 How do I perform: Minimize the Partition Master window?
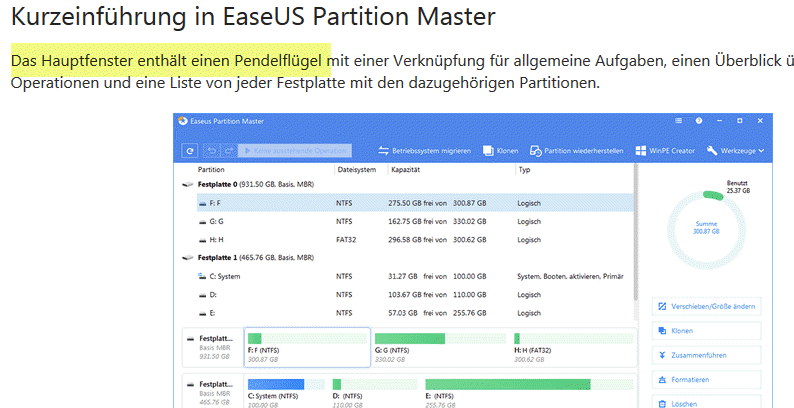click(x=720, y=121)
